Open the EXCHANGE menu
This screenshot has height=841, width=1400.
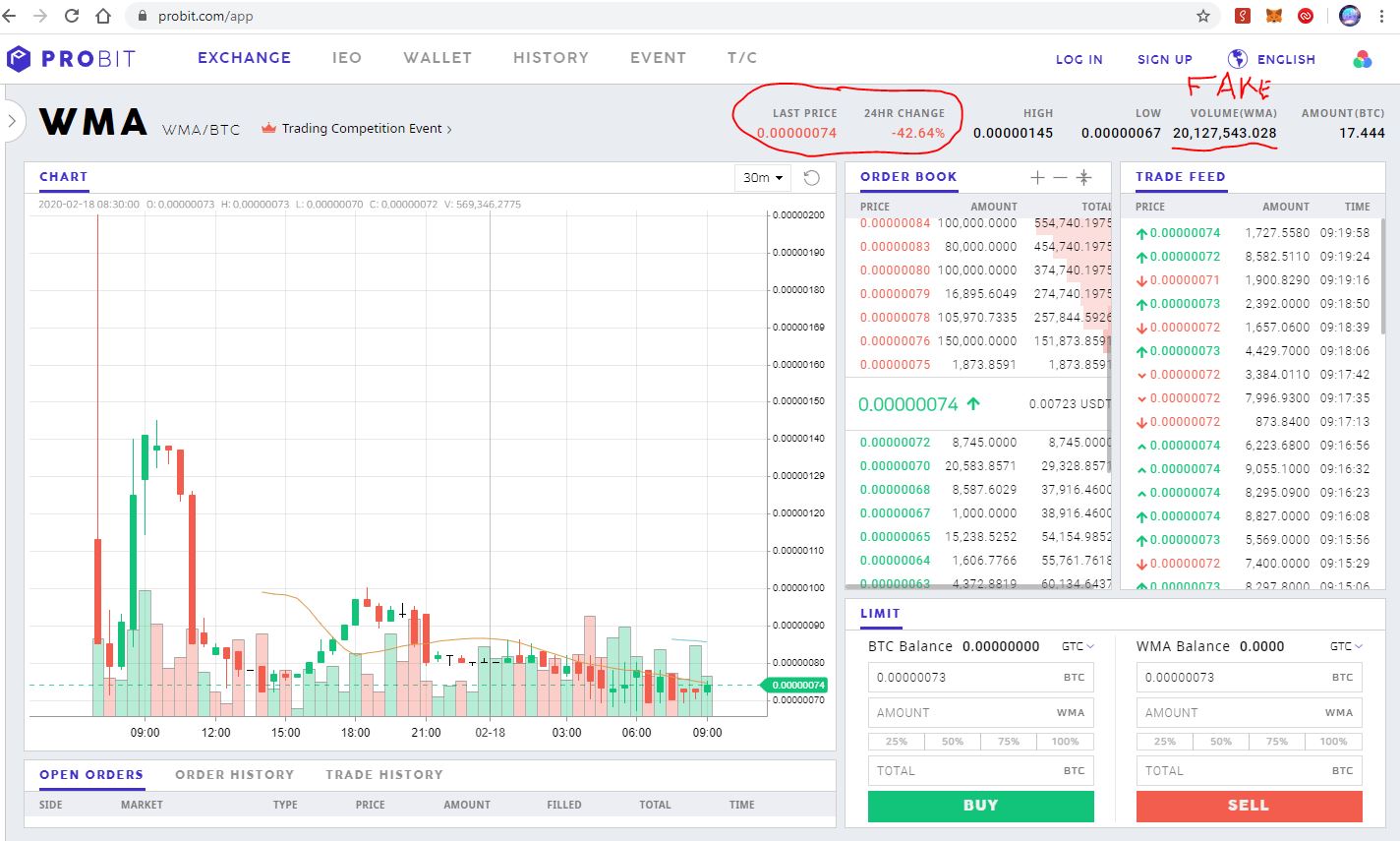[x=244, y=58]
